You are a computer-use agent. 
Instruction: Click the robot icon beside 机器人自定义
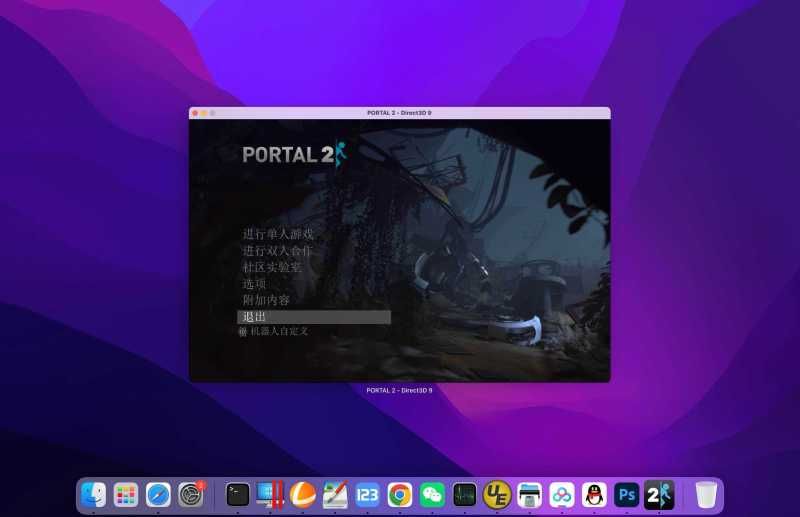click(243, 332)
